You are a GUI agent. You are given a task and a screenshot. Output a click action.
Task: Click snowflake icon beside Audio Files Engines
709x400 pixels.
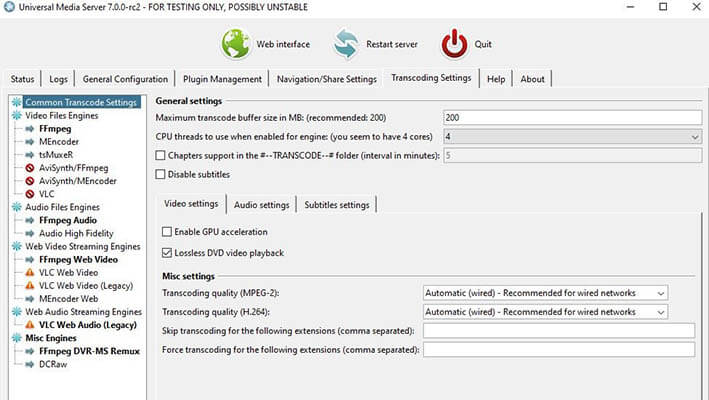click(x=17, y=207)
